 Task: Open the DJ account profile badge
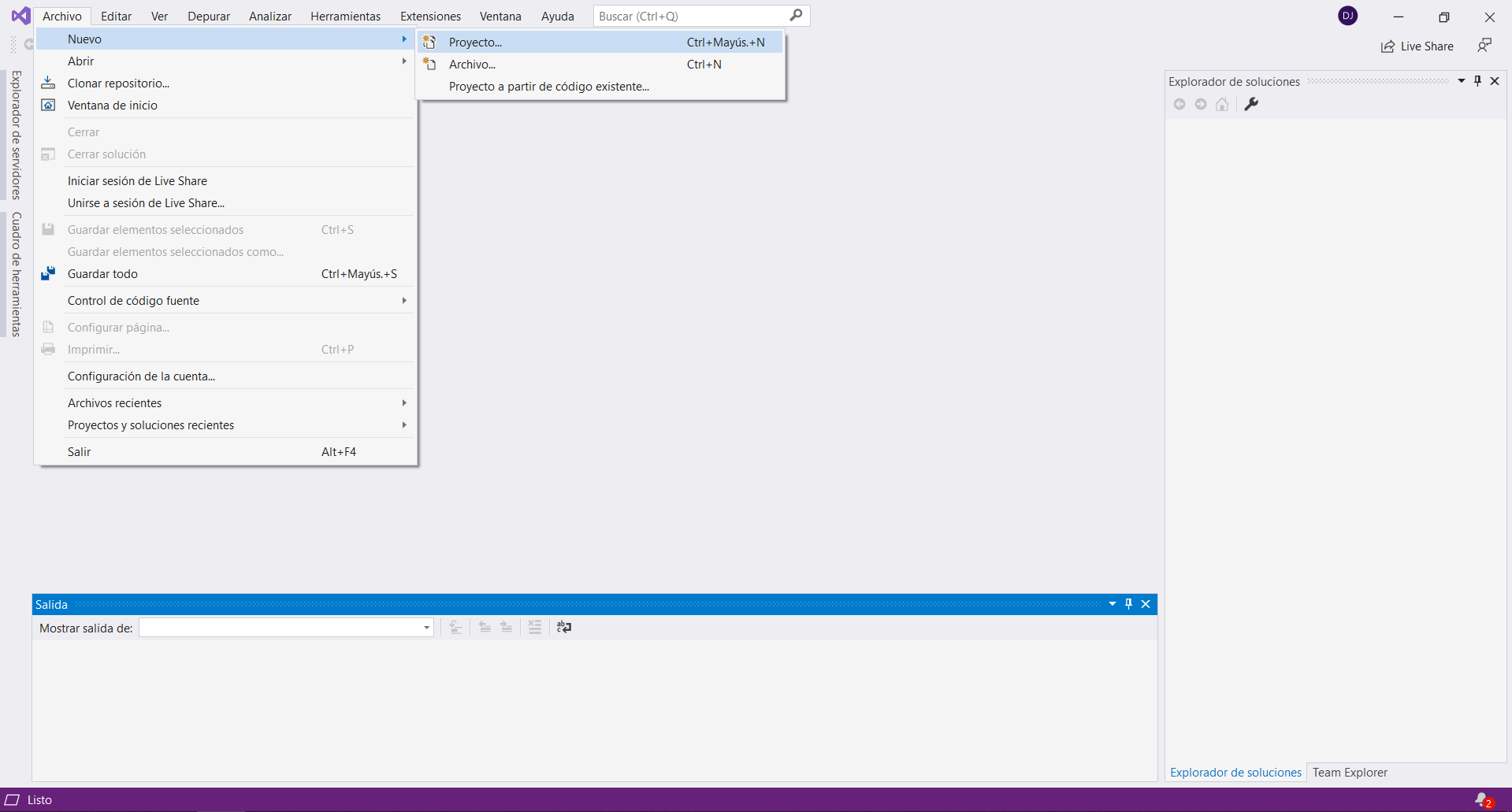click(1347, 16)
